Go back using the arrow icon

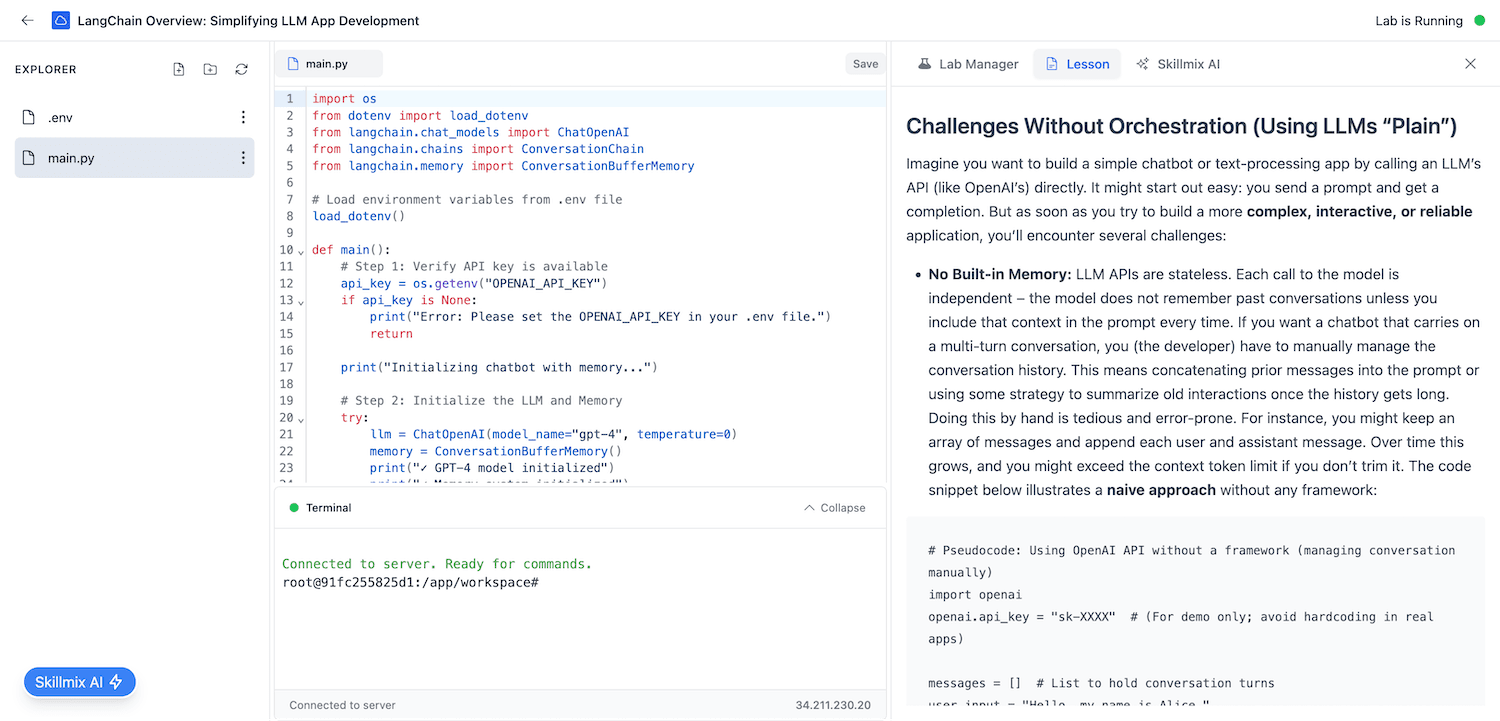27,20
